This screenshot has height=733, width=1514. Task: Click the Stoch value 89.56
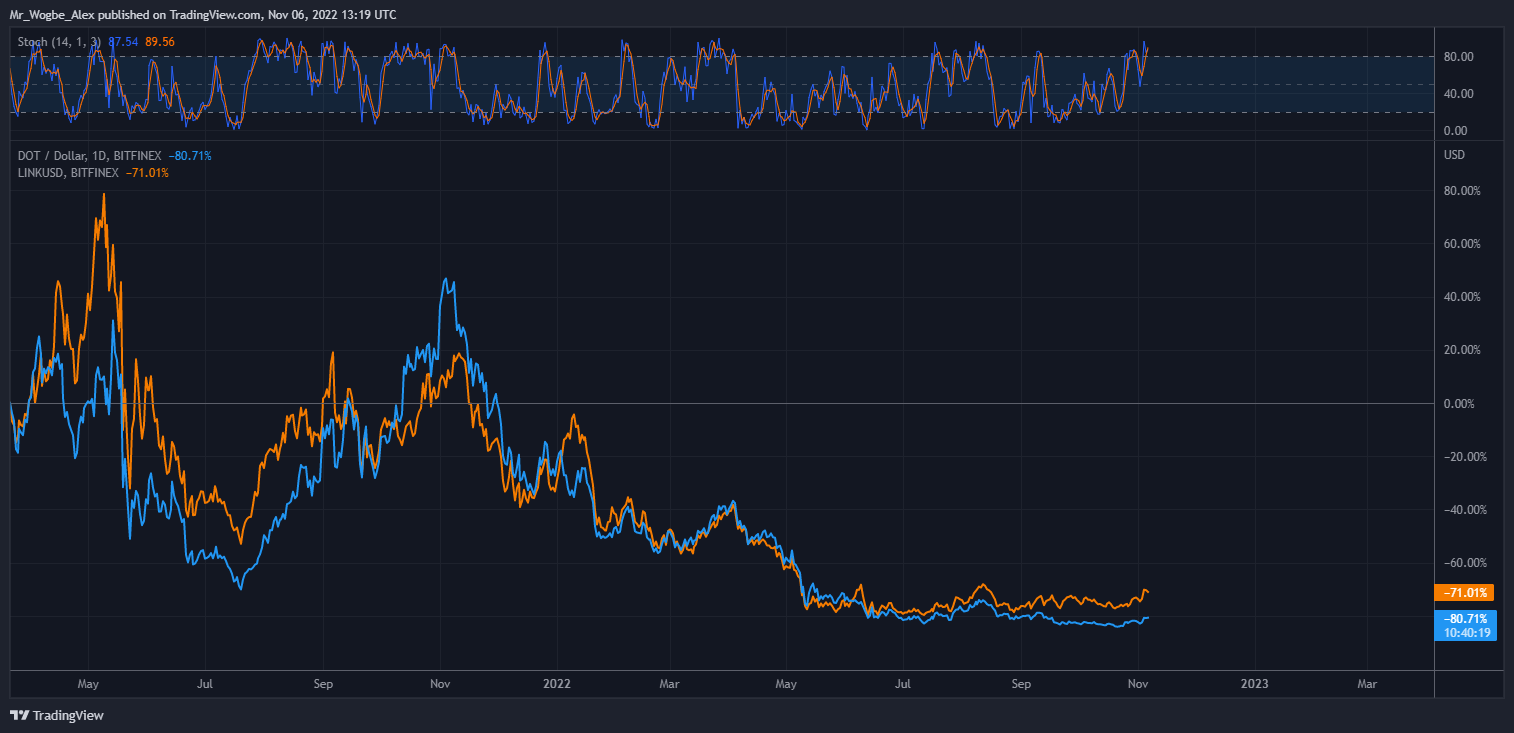click(x=160, y=42)
